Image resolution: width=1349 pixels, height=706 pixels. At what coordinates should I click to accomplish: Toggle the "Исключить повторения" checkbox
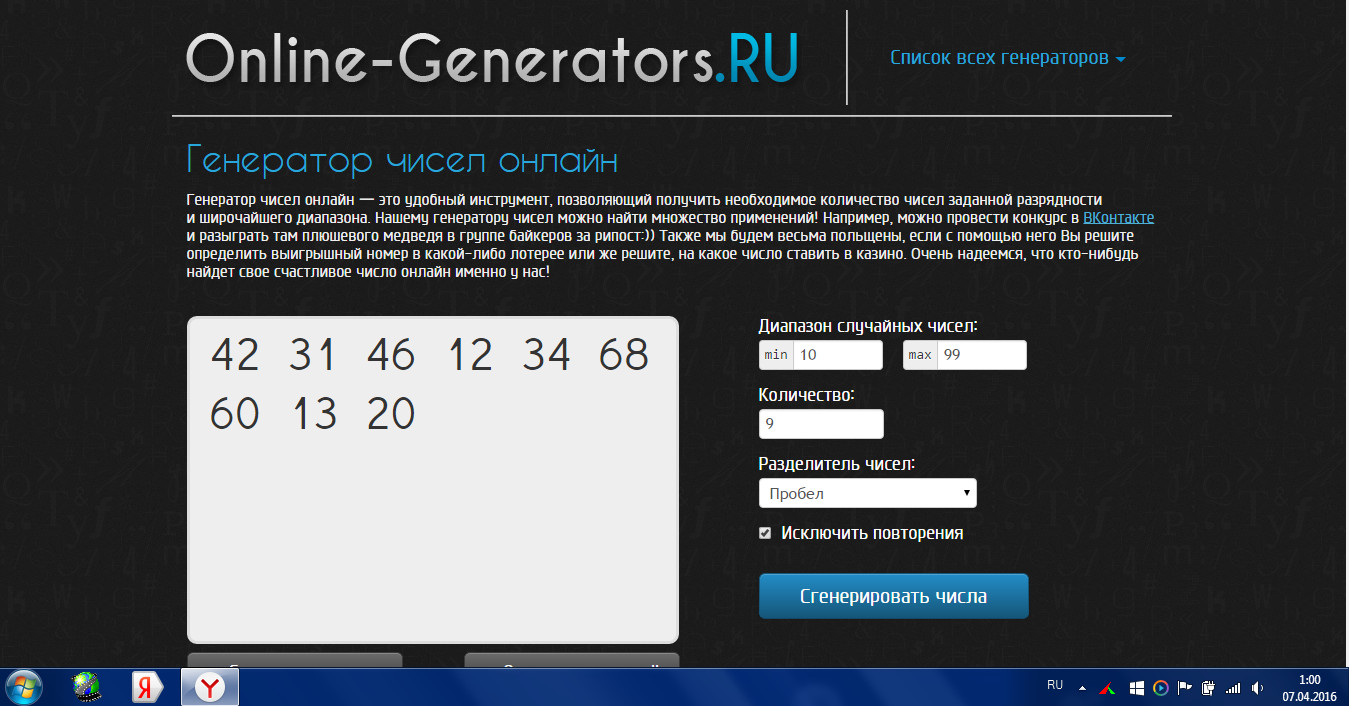[765, 533]
